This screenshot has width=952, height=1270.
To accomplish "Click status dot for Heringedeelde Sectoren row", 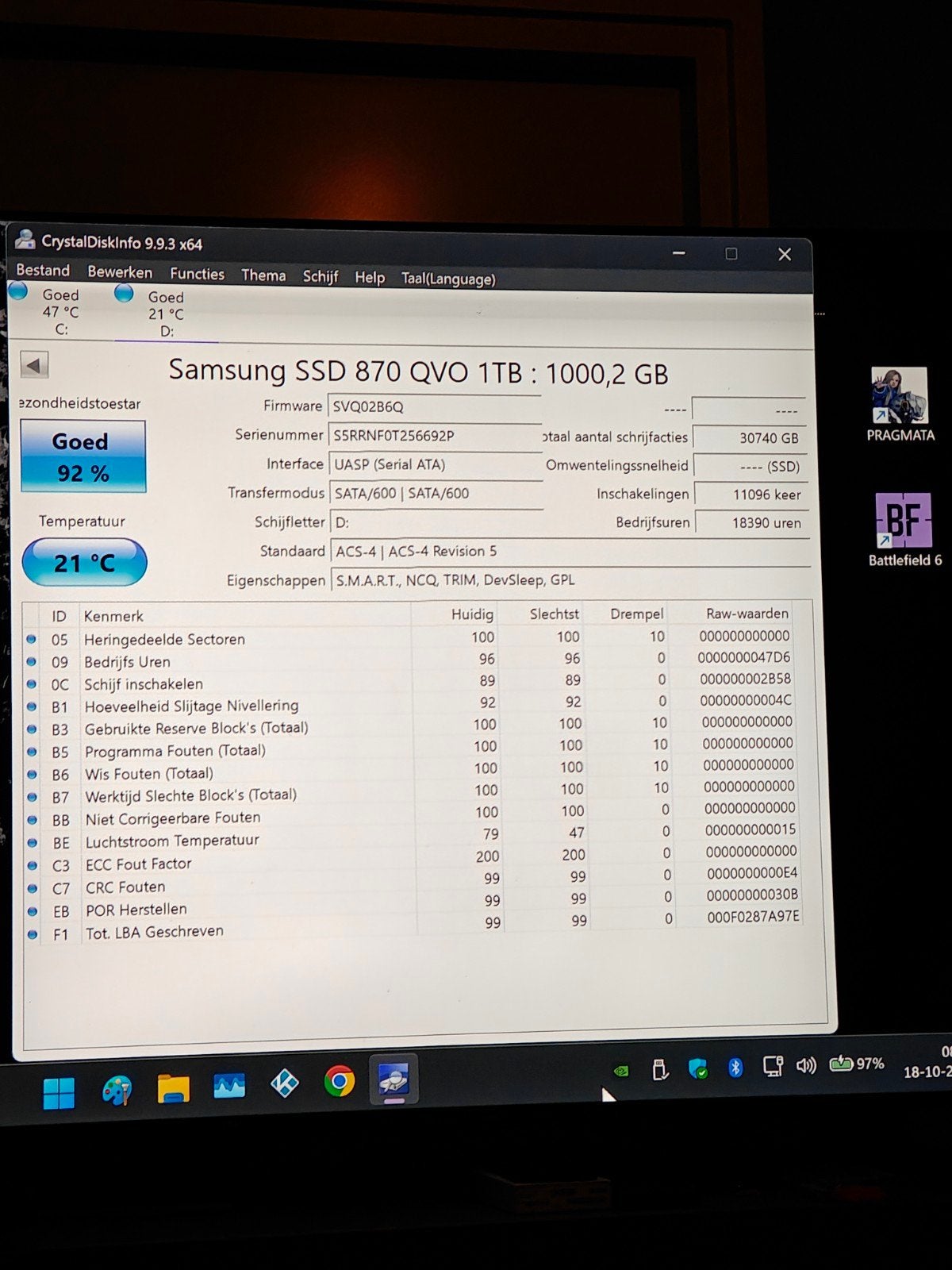I will (x=31, y=638).
